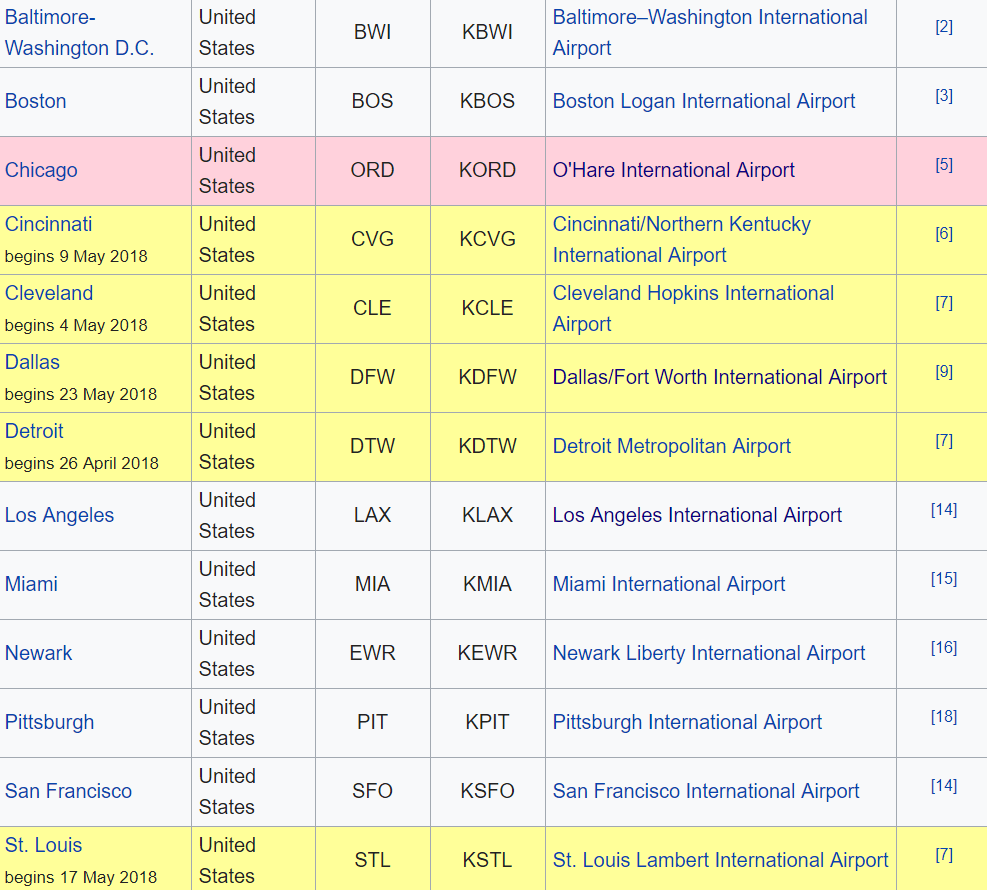Select the PIT IATA code cell

[x=373, y=722]
